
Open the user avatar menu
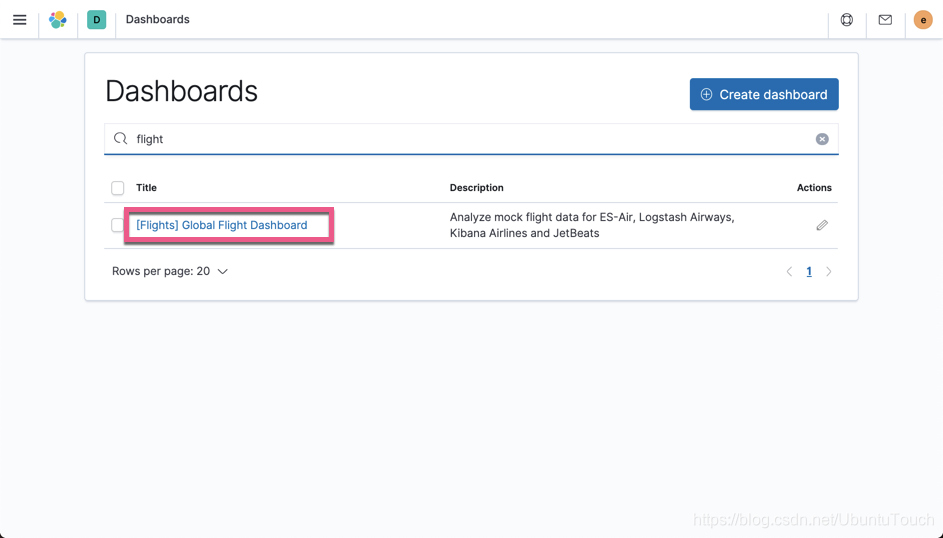pyautogui.click(x=923, y=20)
